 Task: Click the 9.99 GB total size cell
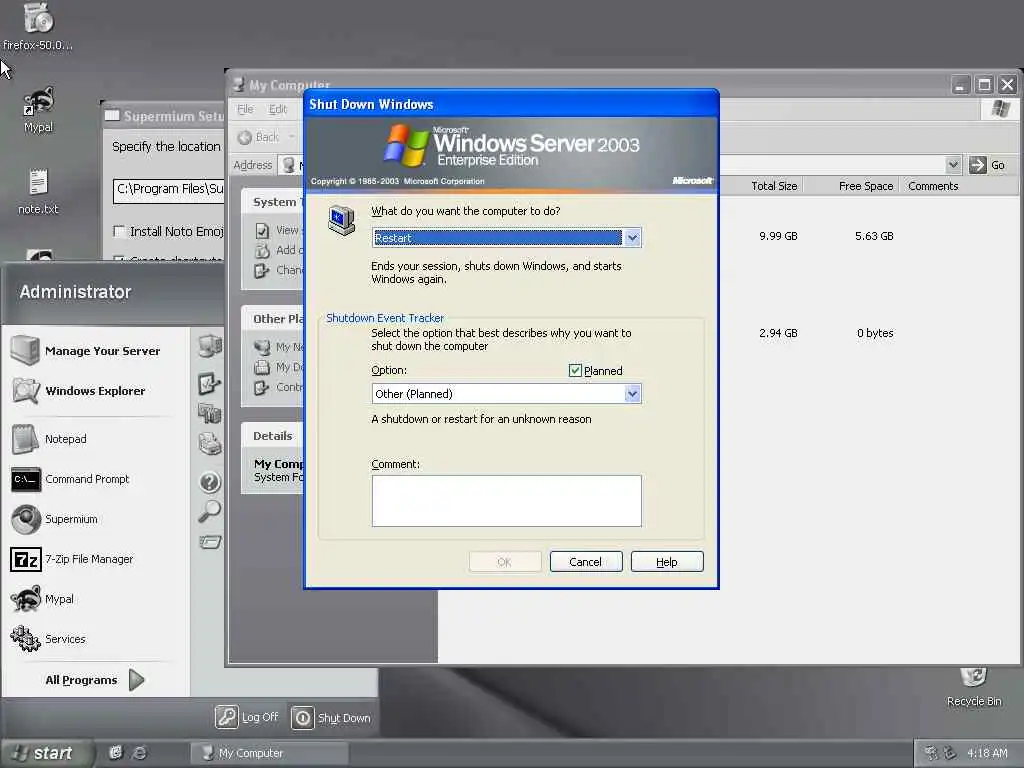coord(778,236)
